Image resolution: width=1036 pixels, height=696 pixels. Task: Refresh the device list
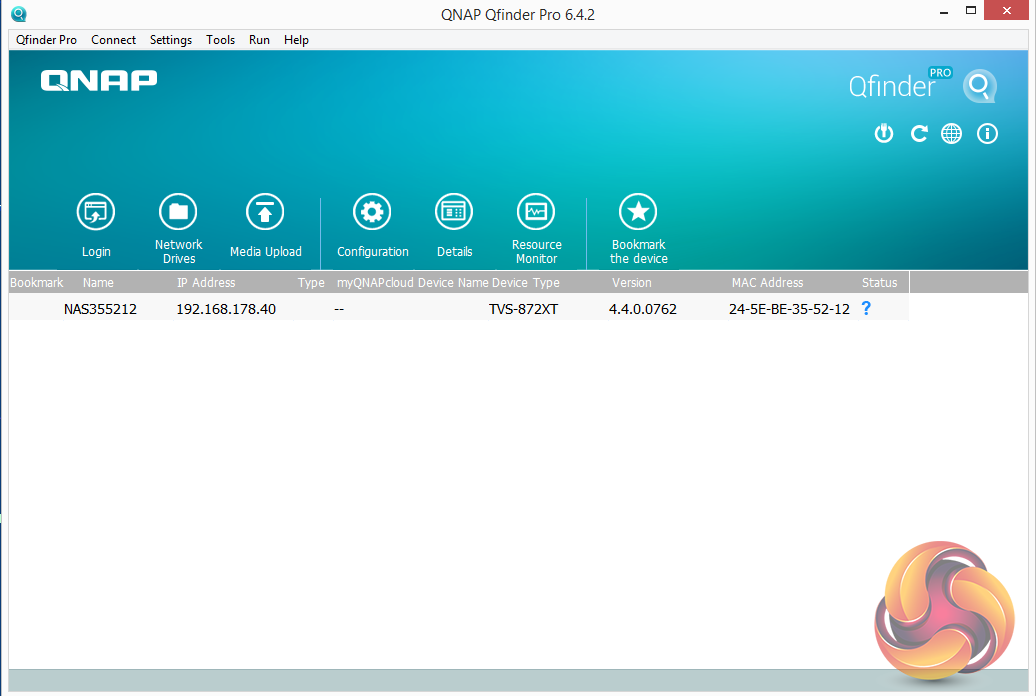click(x=918, y=134)
